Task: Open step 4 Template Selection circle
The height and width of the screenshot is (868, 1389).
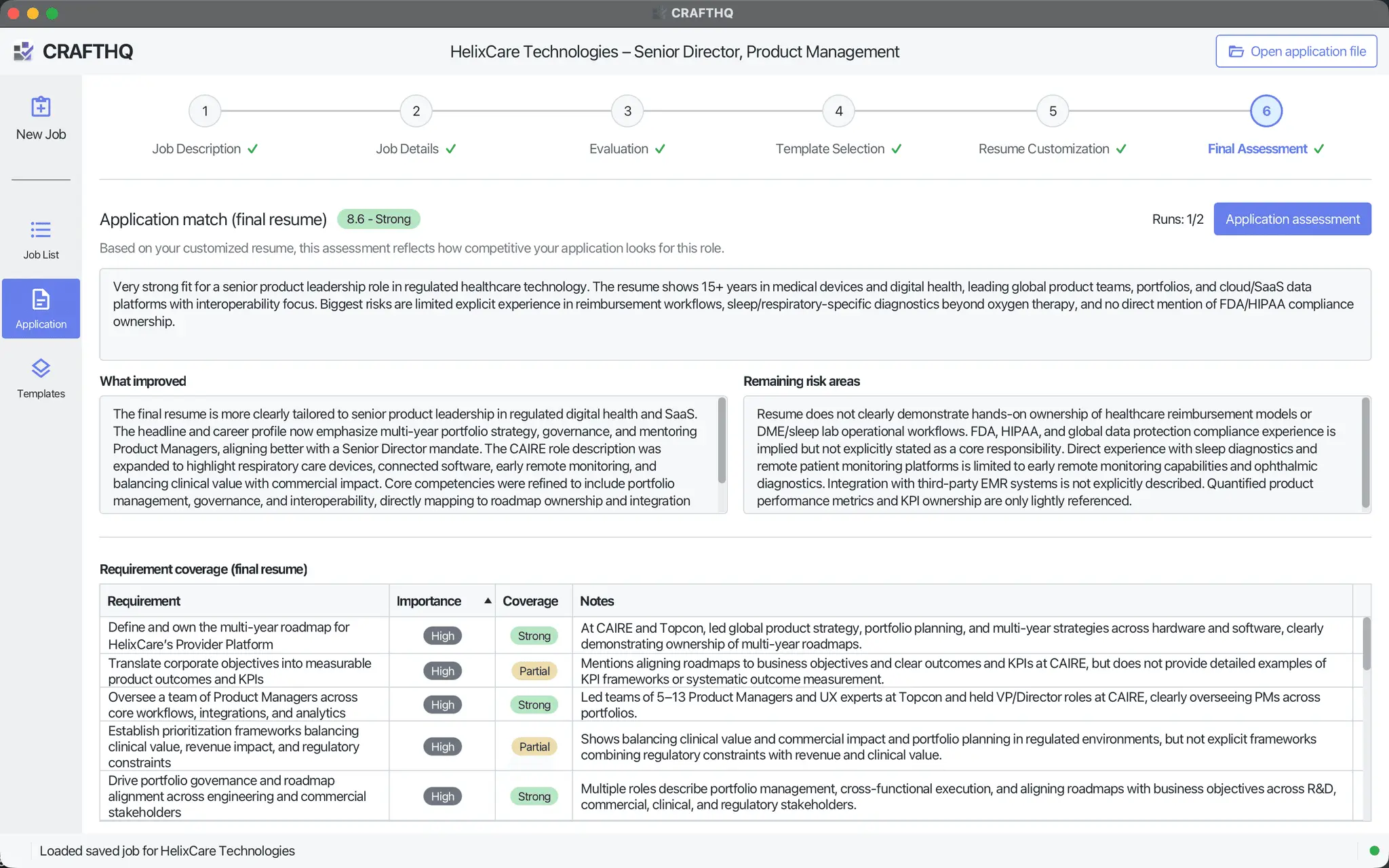Action: (839, 111)
